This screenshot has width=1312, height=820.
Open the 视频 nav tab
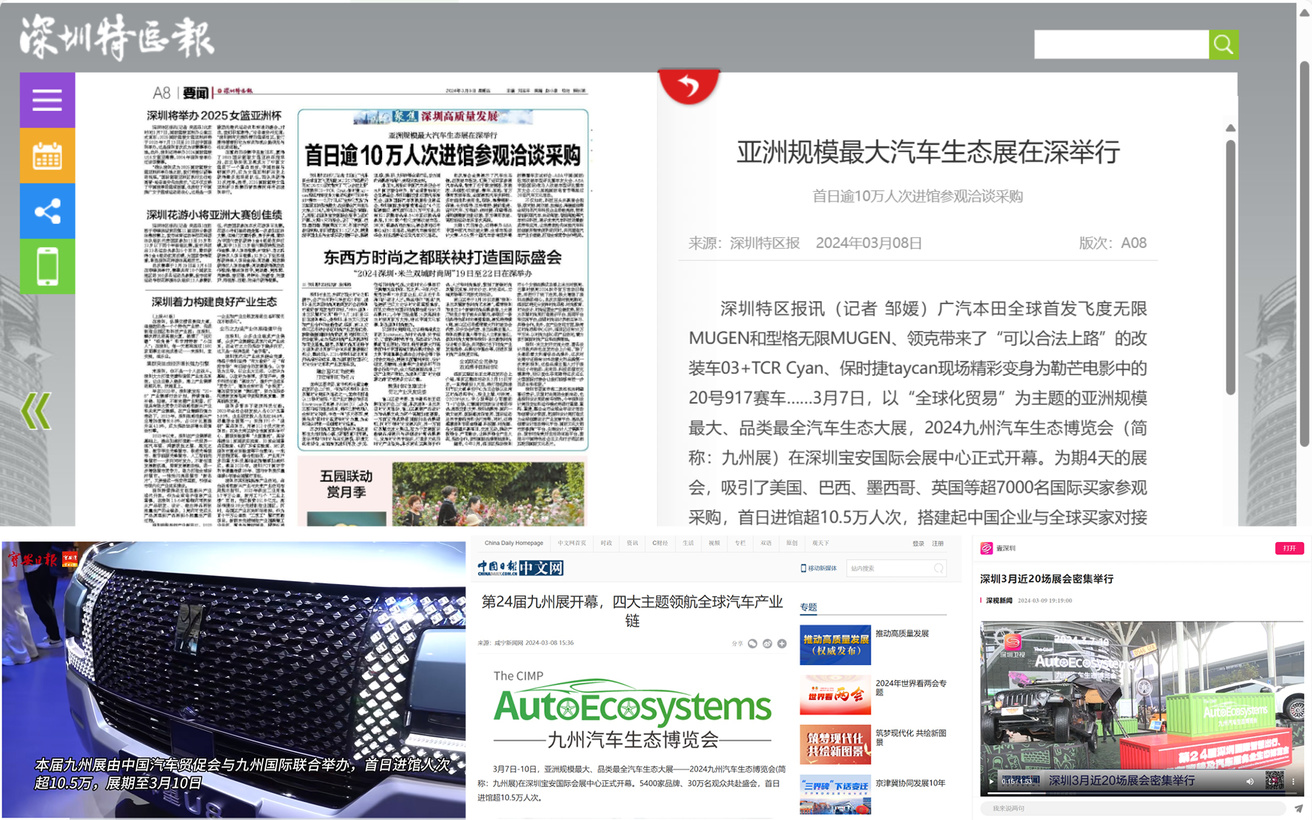point(714,543)
